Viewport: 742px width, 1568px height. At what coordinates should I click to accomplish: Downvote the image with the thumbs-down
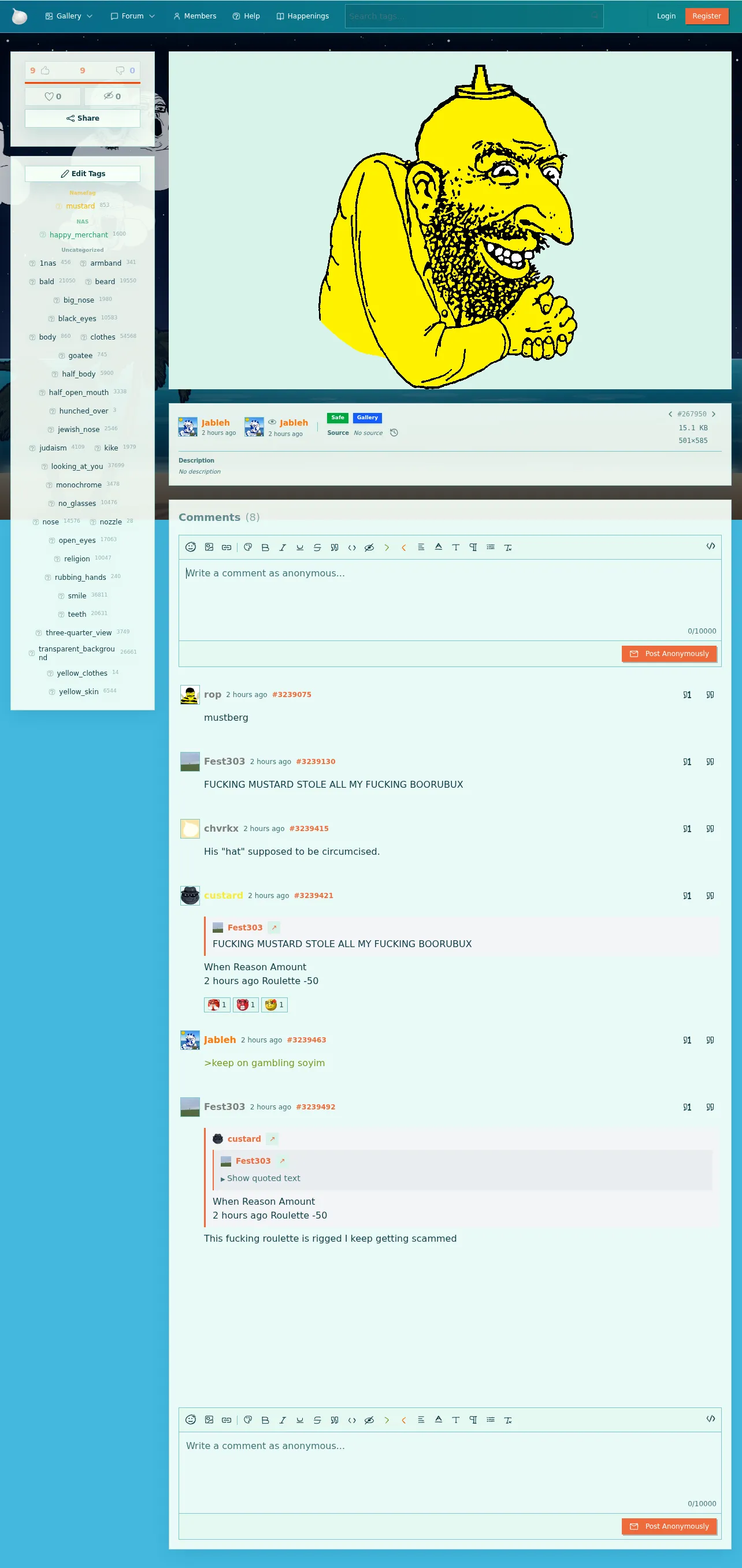point(120,70)
